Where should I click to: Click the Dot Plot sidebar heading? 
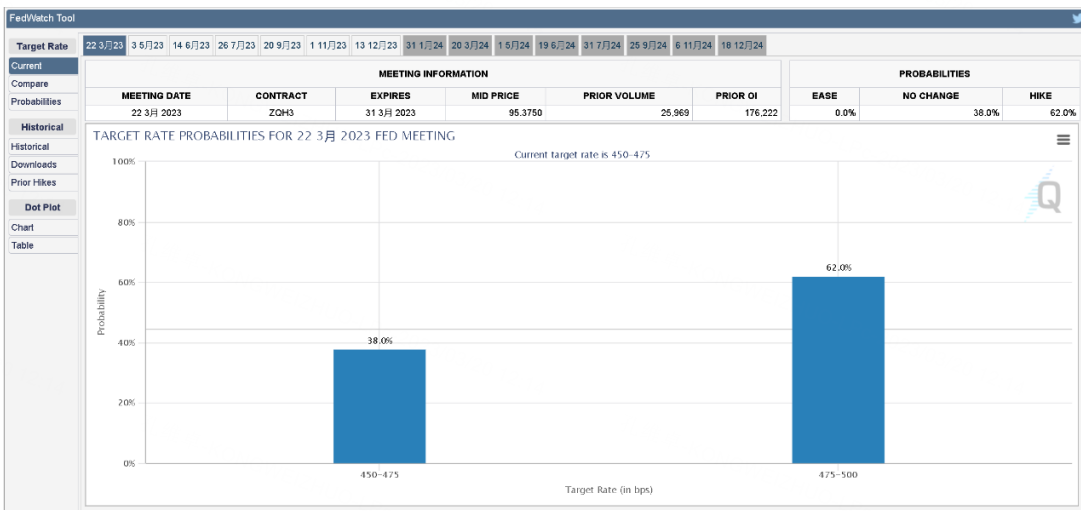[x=42, y=208]
